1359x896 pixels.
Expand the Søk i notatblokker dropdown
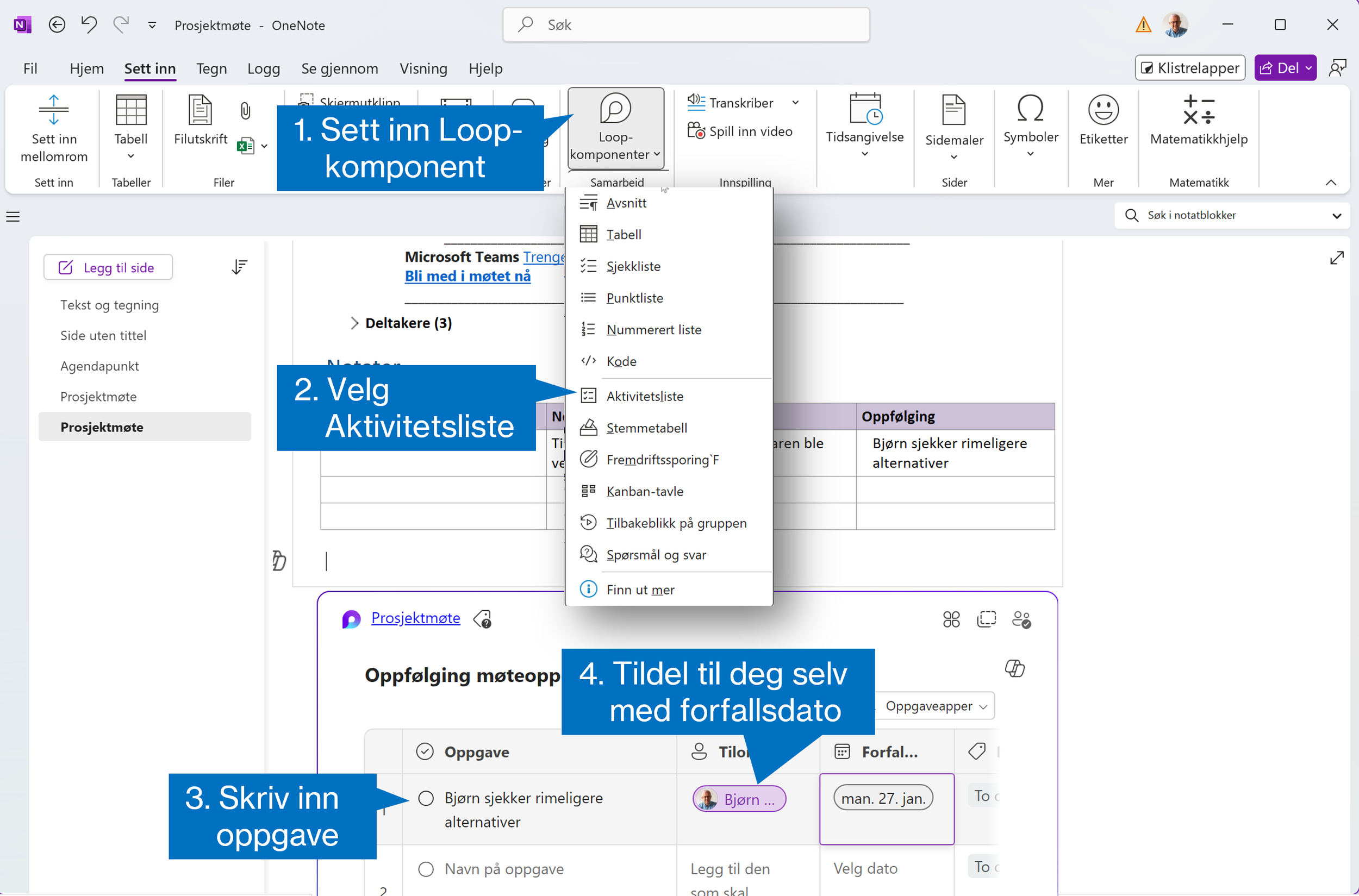point(1336,215)
